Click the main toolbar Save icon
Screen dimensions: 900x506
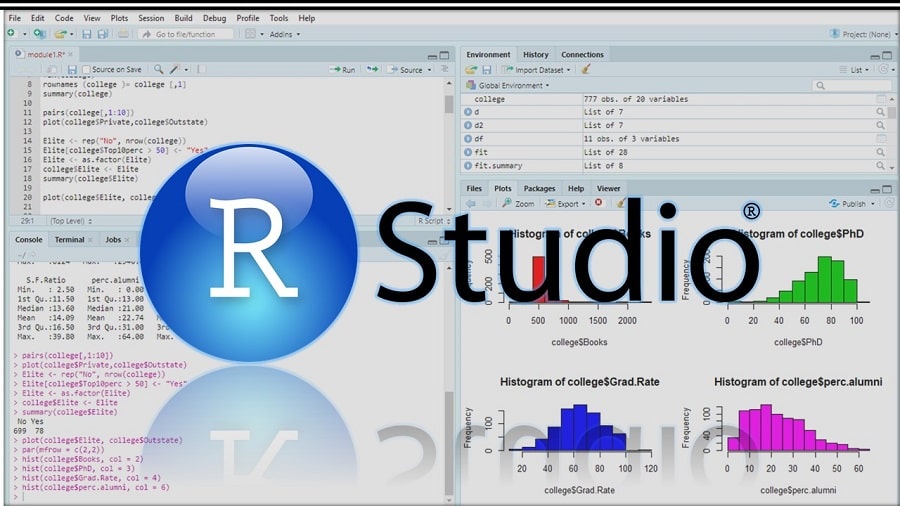(x=87, y=34)
